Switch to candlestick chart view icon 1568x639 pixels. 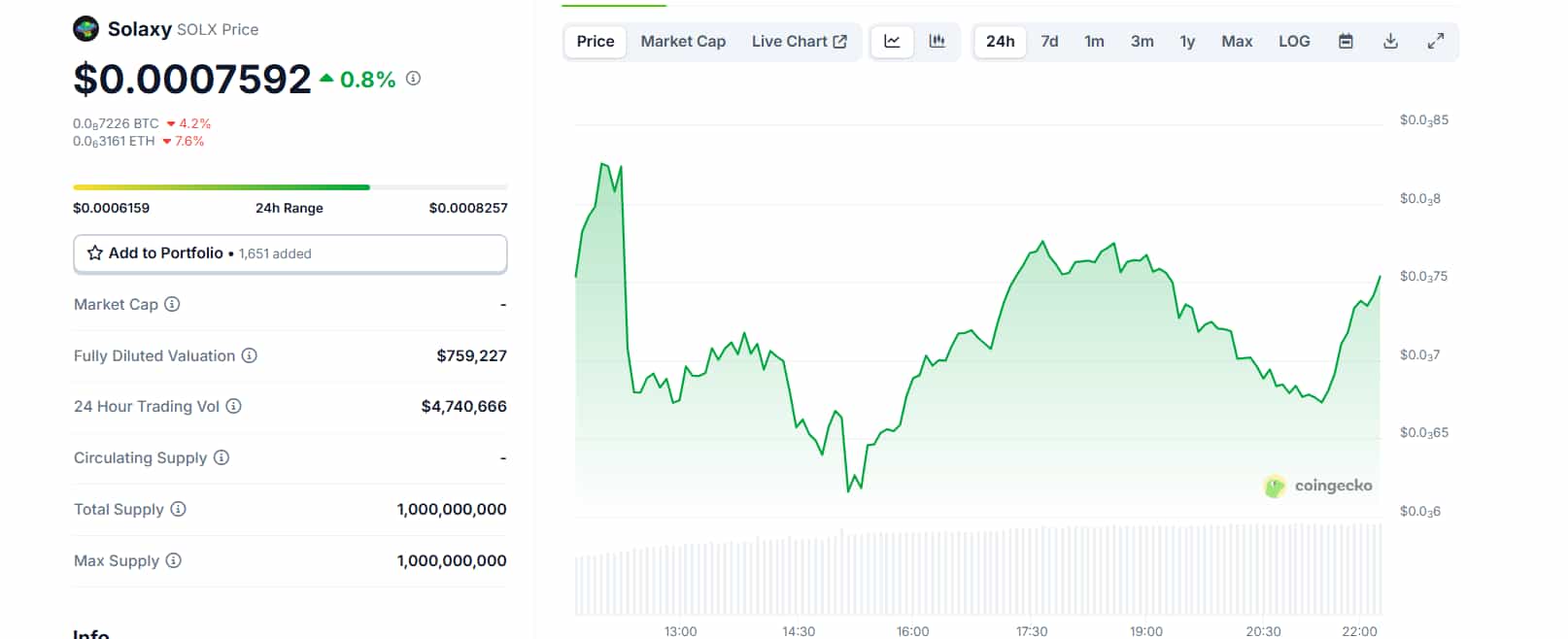click(x=937, y=41)
